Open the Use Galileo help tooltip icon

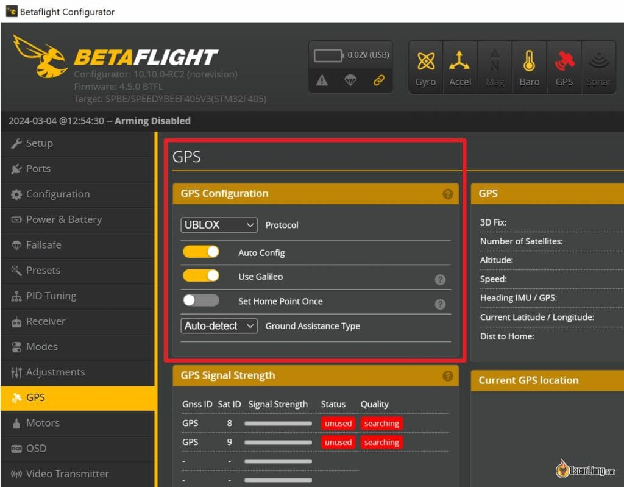(x=440, y=279)
